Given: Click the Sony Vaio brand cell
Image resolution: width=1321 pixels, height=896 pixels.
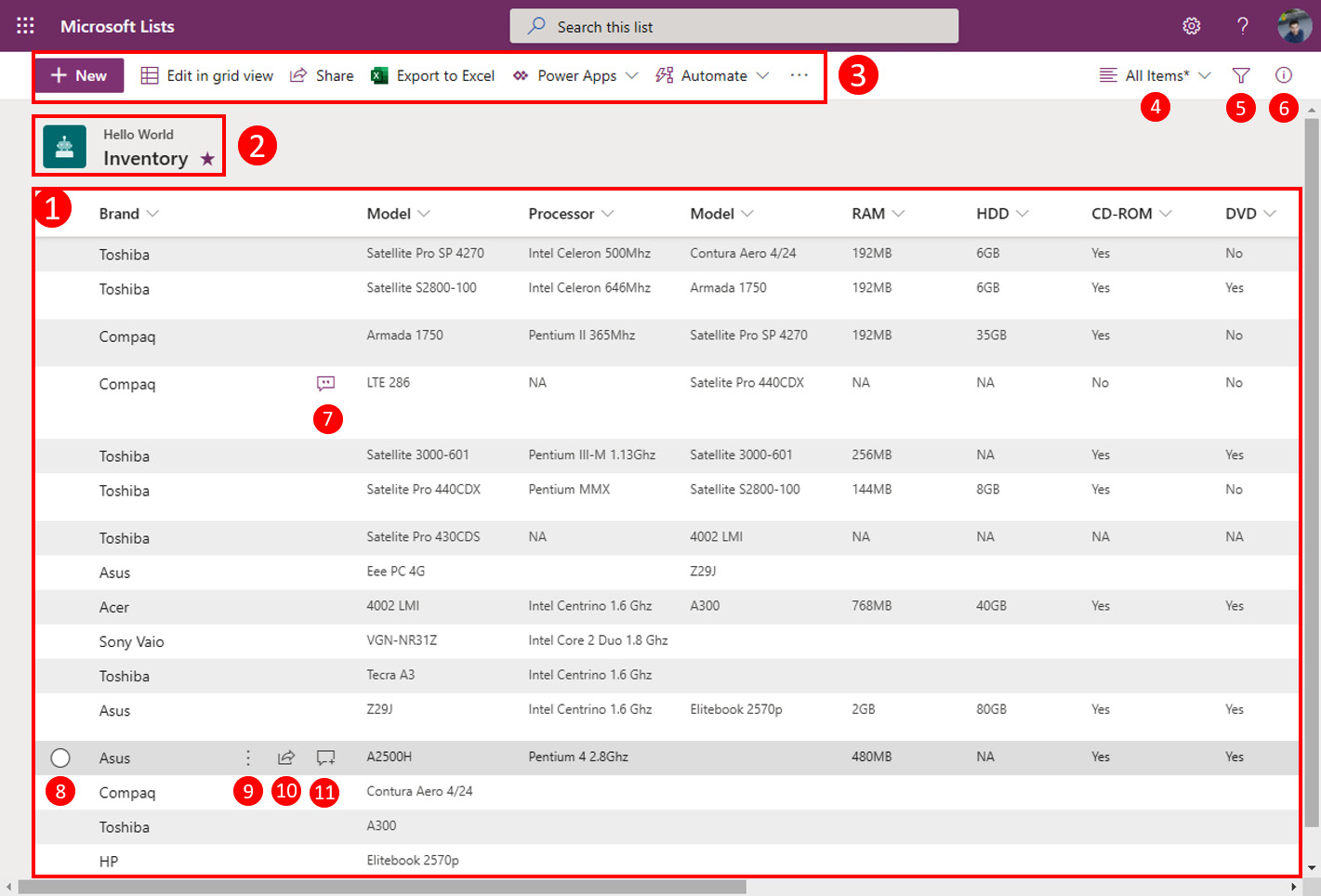Looking at the screenshot, I should 132,642.
